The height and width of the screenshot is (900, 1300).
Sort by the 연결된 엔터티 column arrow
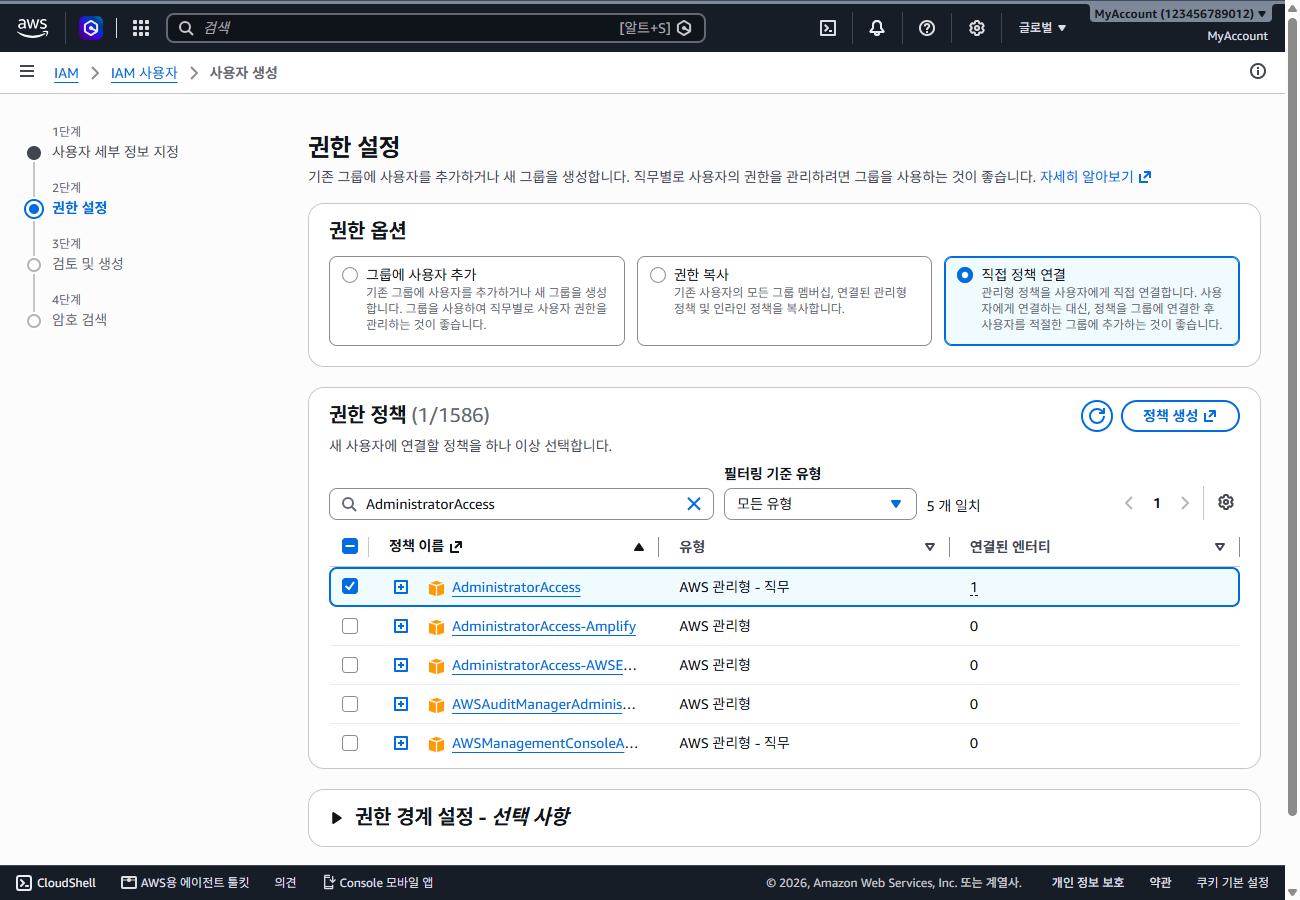pyautogui.click(x=1220, y=547)
